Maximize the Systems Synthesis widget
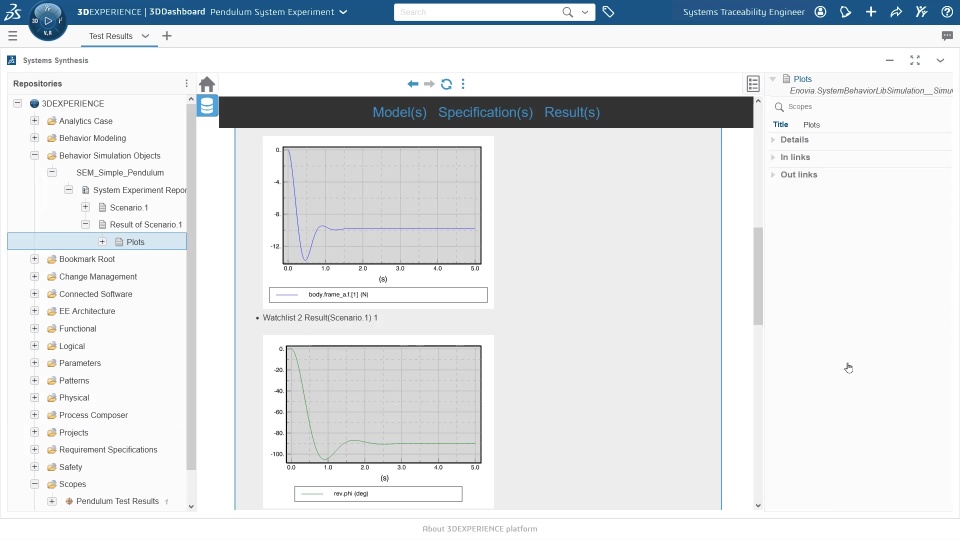 coord(915,60)
